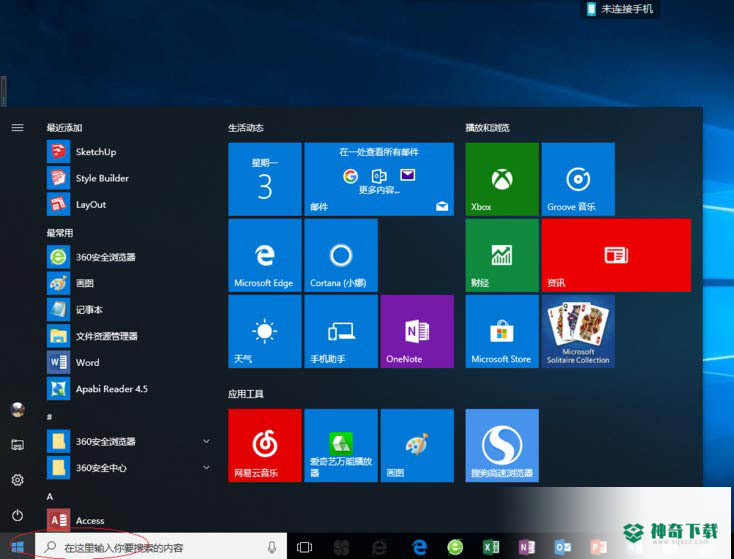Open the 搜狗高速浏览器 tile

502,445
